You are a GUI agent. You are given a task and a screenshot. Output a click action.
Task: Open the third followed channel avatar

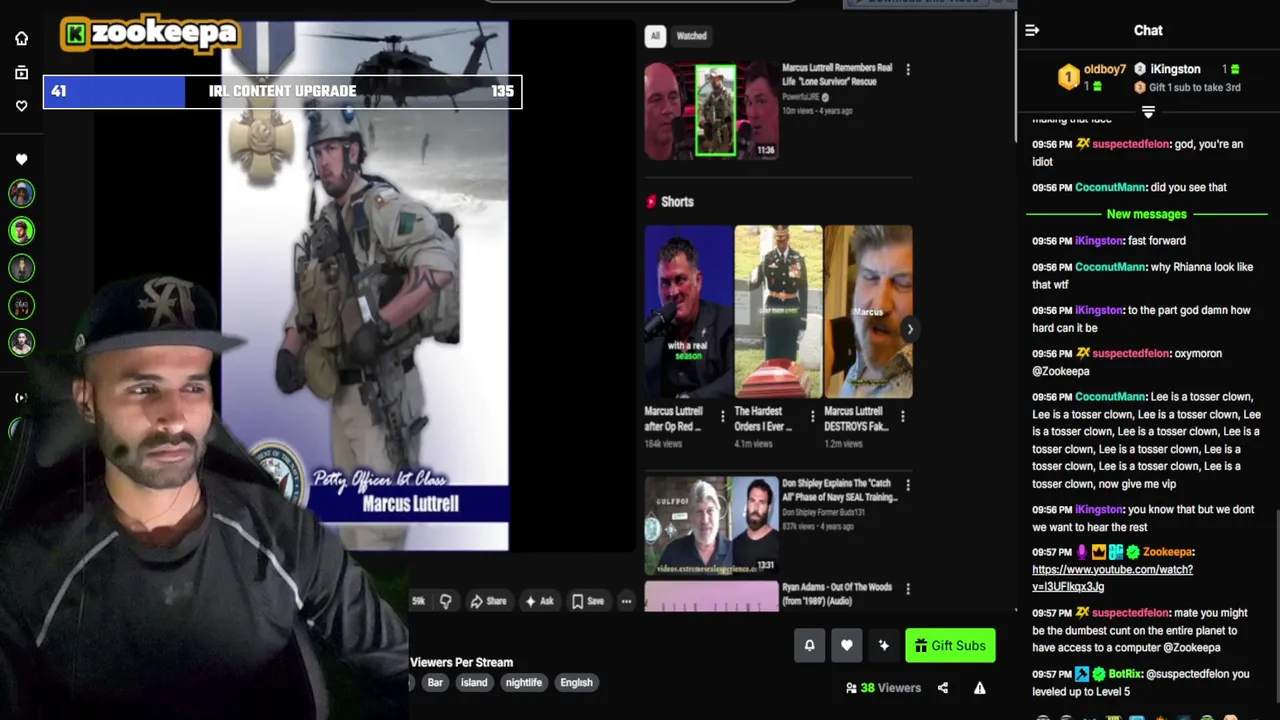[21, 268]
